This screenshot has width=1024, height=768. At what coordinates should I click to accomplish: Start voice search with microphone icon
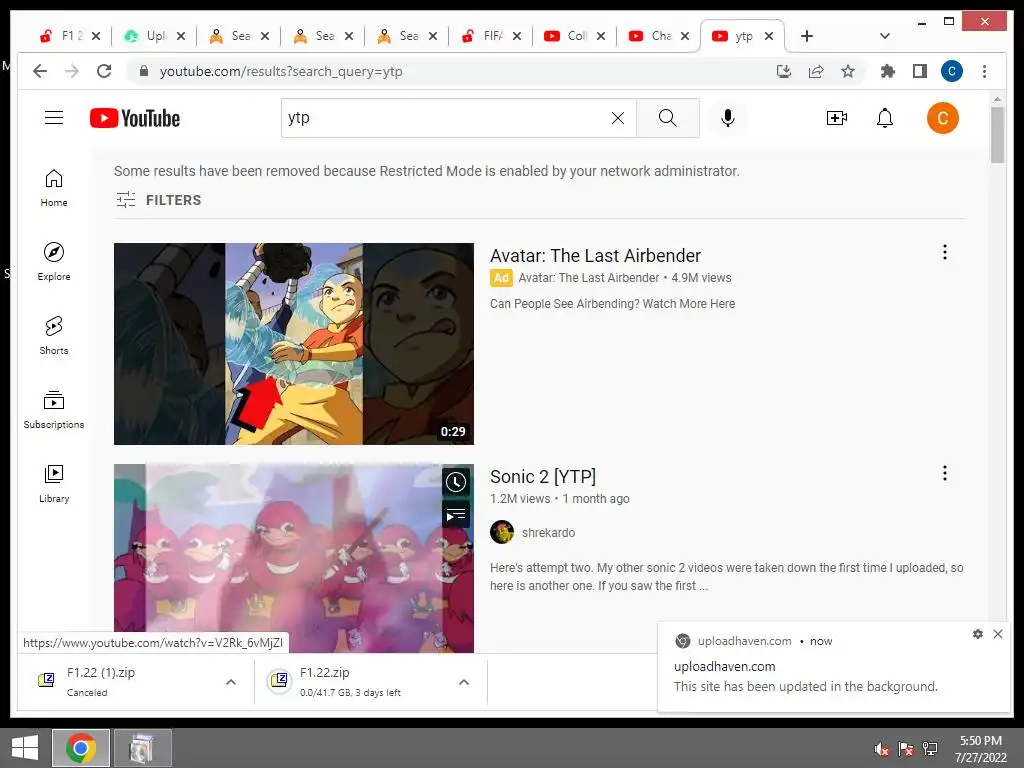[x=728, y=118]
